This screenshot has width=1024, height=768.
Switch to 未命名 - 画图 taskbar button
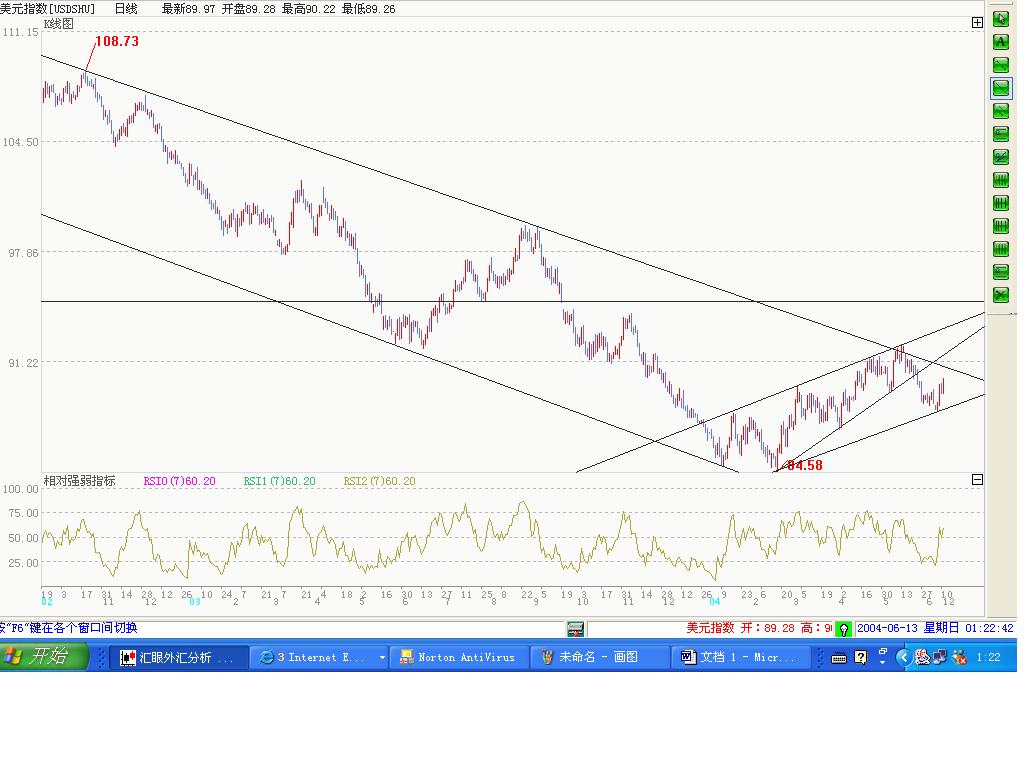tap(599, 658)
